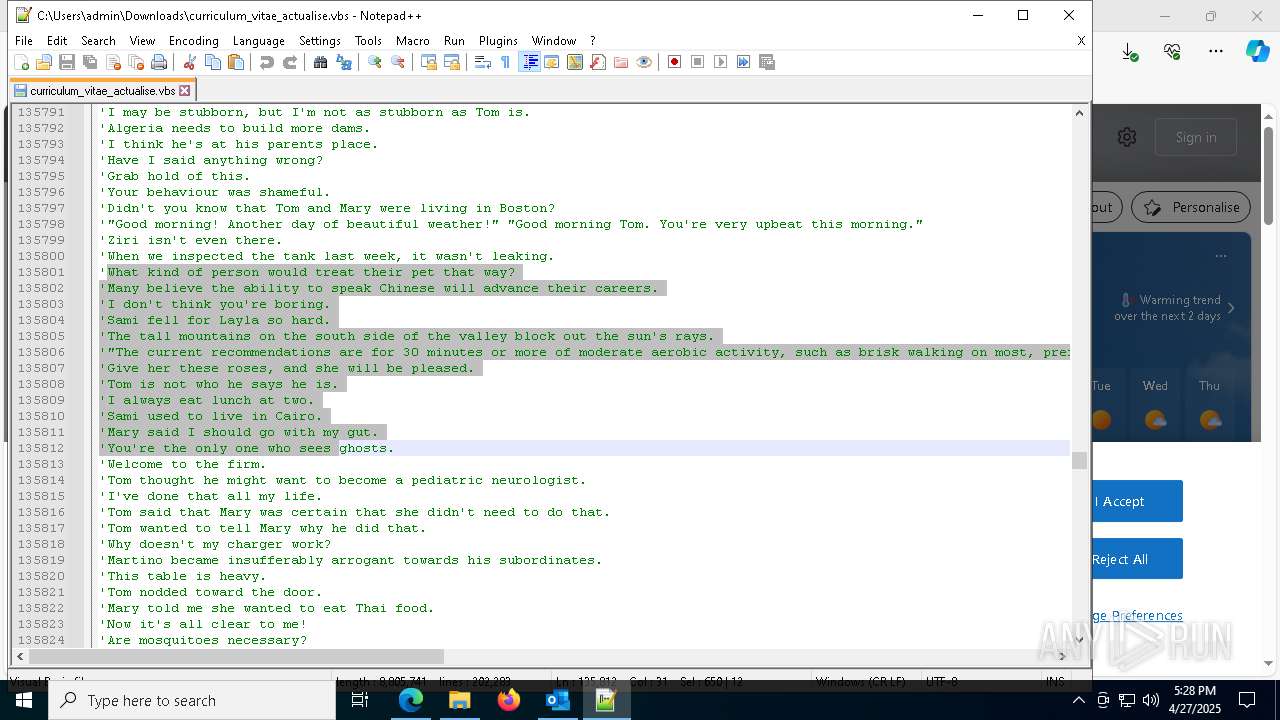
Task: Open Microsoft Edge from the taskbar
Action: [x=411, y=700]
